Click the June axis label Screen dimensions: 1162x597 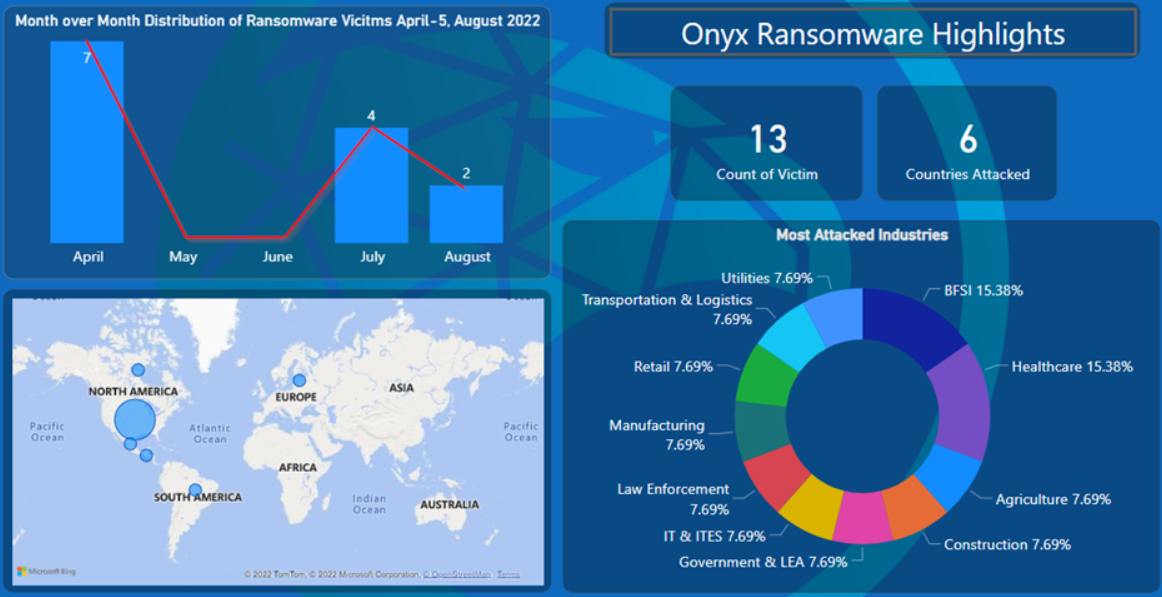click(277, 257)
